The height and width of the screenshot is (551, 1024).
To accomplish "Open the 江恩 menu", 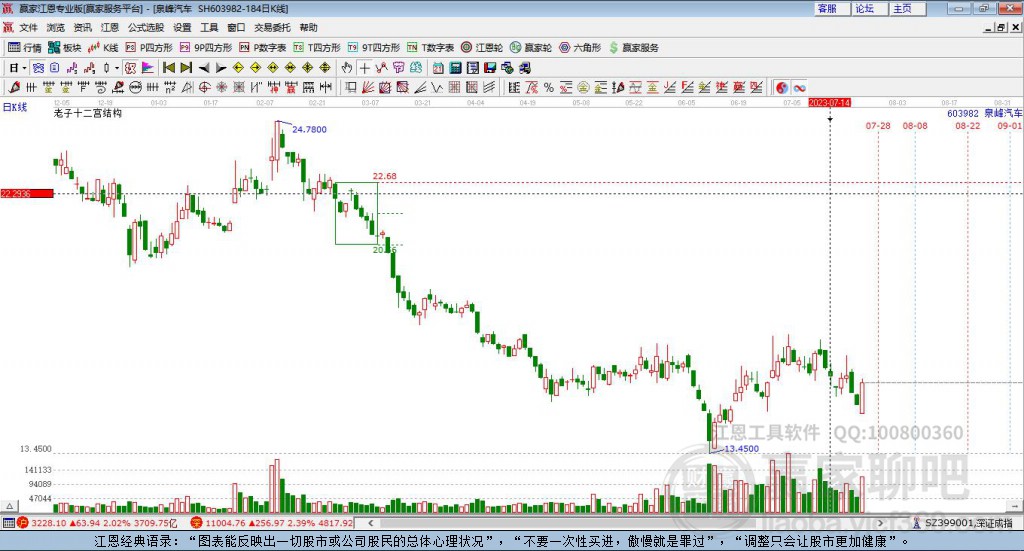I will click(110, 27).
